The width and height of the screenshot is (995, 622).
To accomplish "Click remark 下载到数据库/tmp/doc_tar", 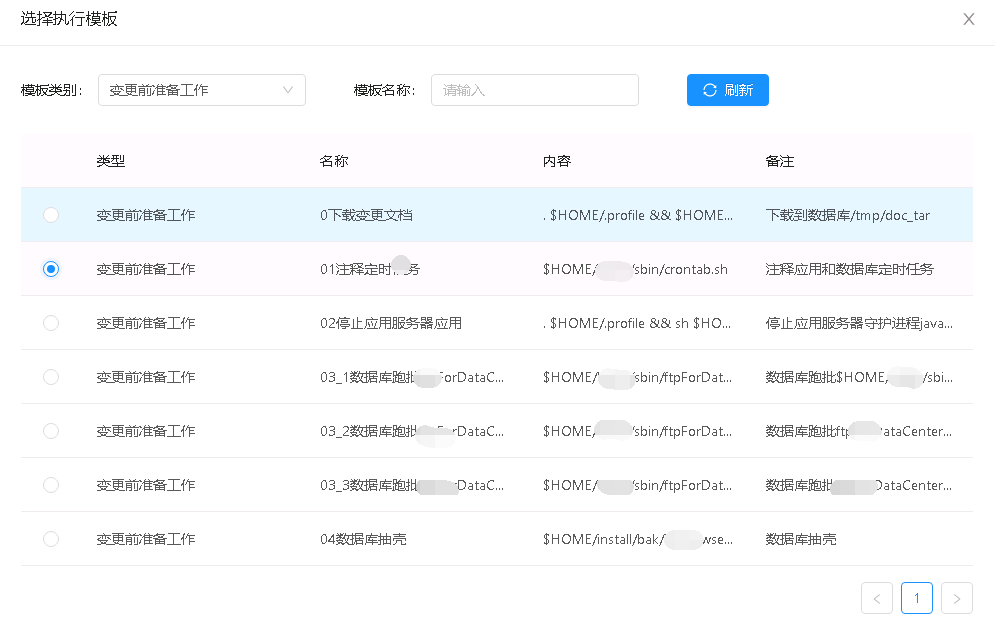I will [847, 215].
